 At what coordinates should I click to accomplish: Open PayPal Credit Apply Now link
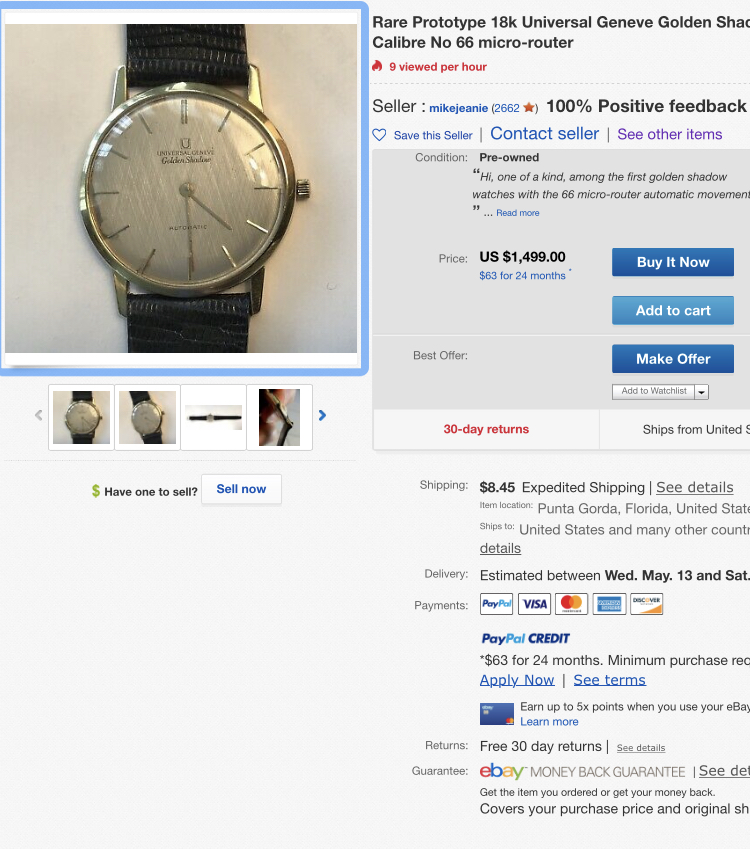coord(517,680)
